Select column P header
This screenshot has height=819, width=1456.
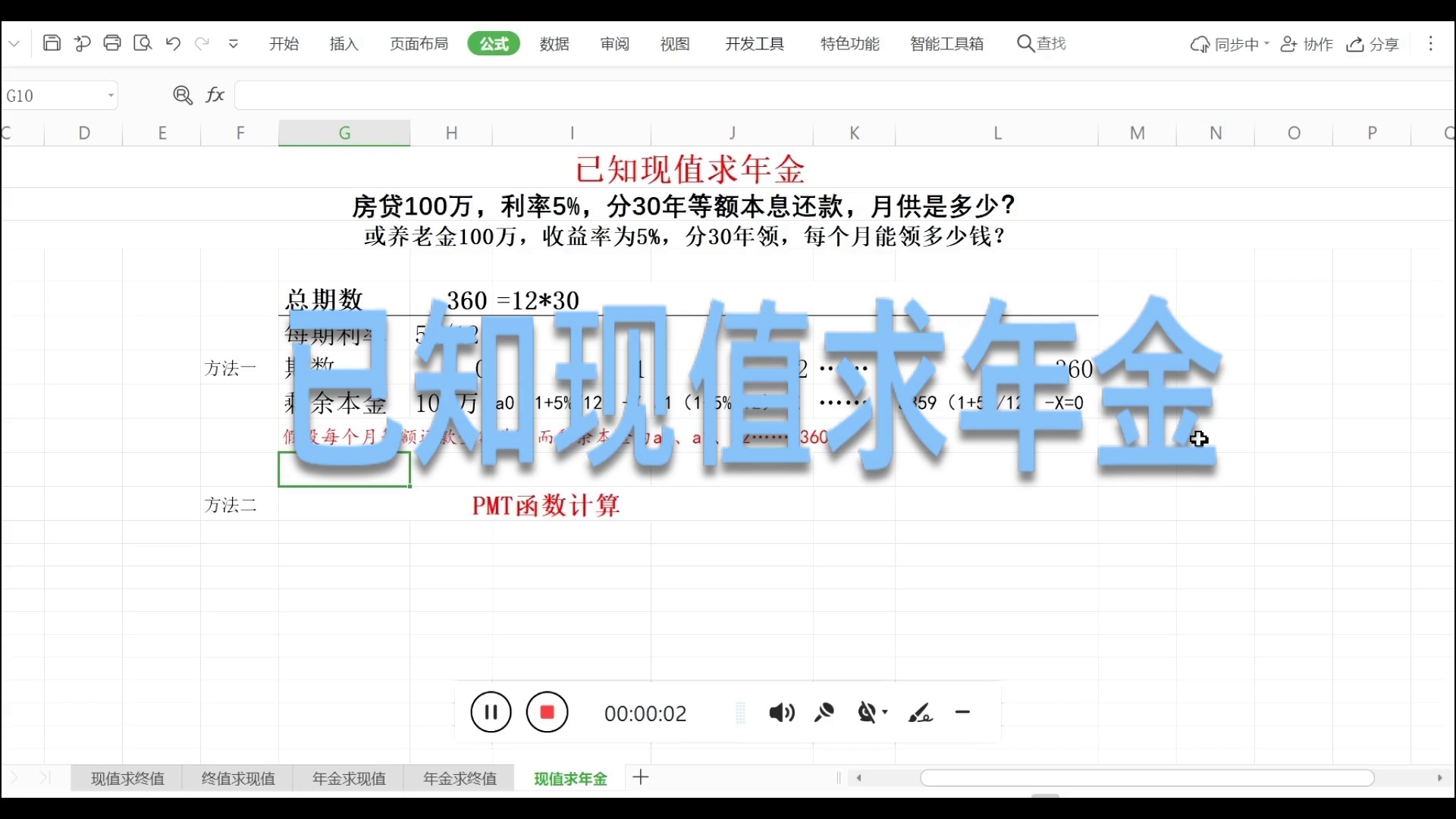pyautogui.click(x=1372, y=133)
